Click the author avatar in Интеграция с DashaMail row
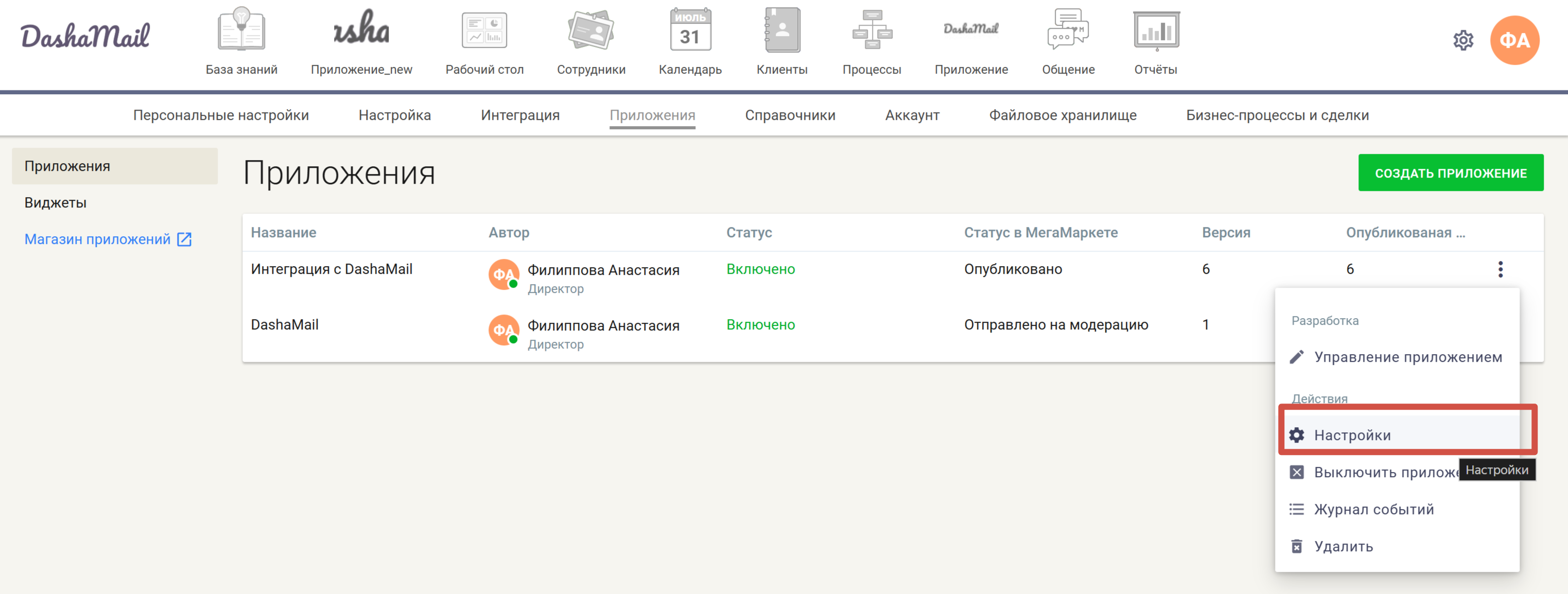Image resolution: width=1568 pixels, height=594 pixels. tap(504, 274)
